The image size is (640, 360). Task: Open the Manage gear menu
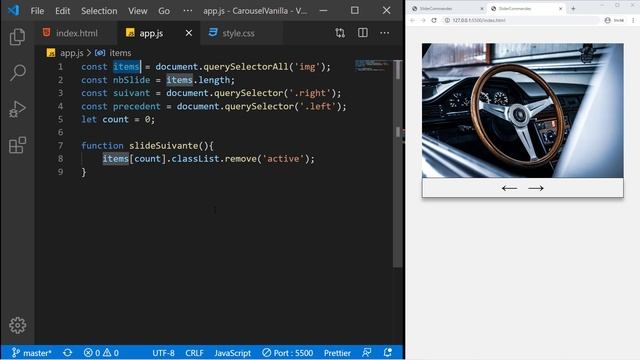tap(17, 325)
